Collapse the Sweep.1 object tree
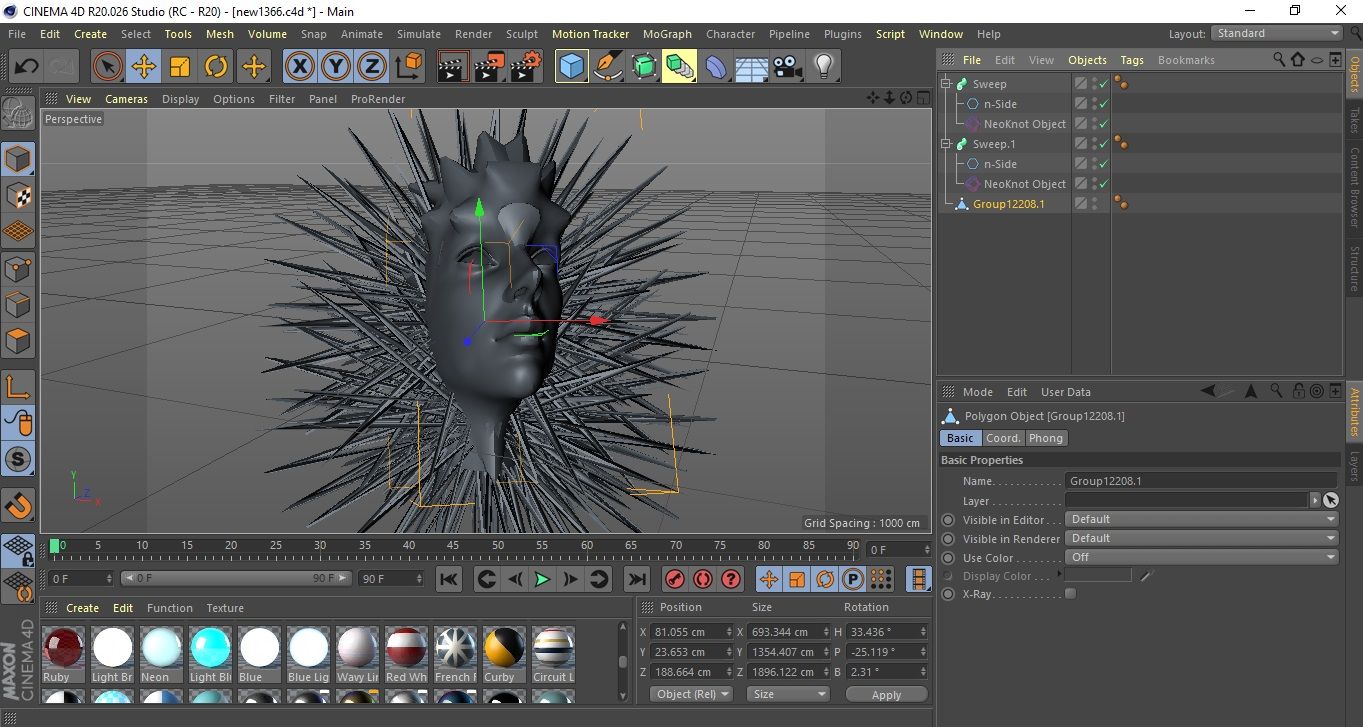 [x=945, y=144]
